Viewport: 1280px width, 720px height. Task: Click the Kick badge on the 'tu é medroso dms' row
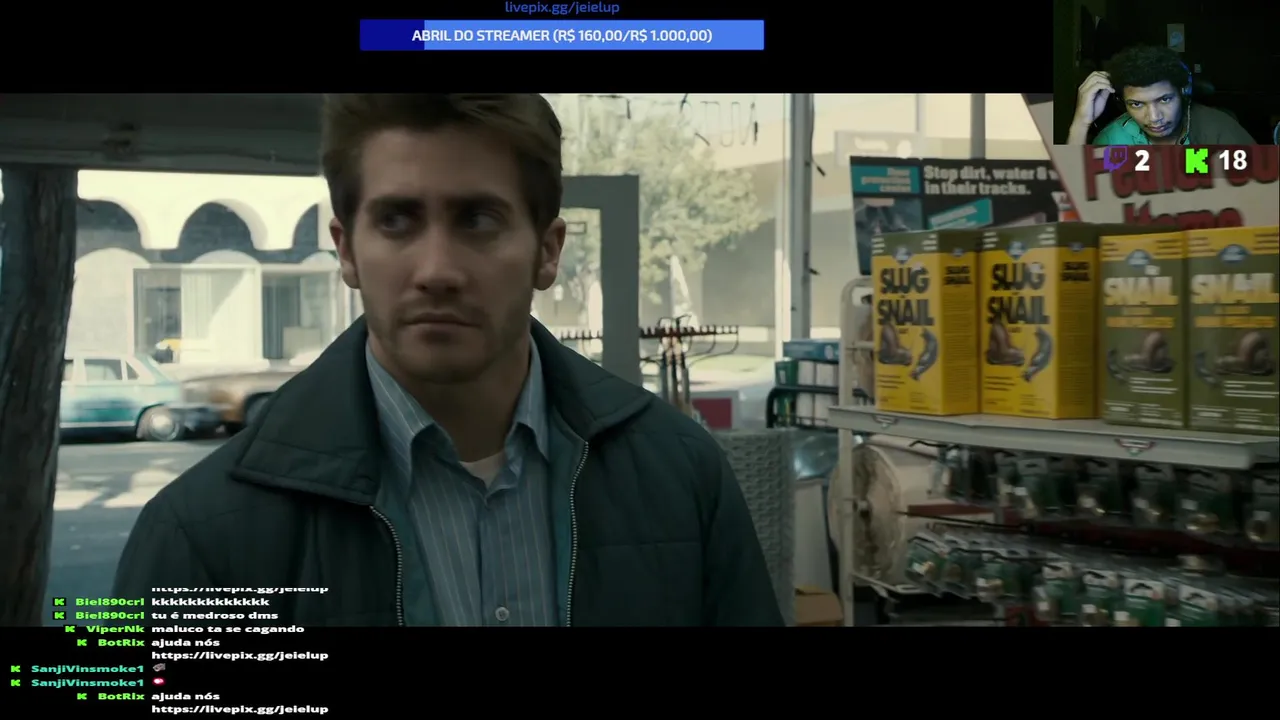pos(59,615)
